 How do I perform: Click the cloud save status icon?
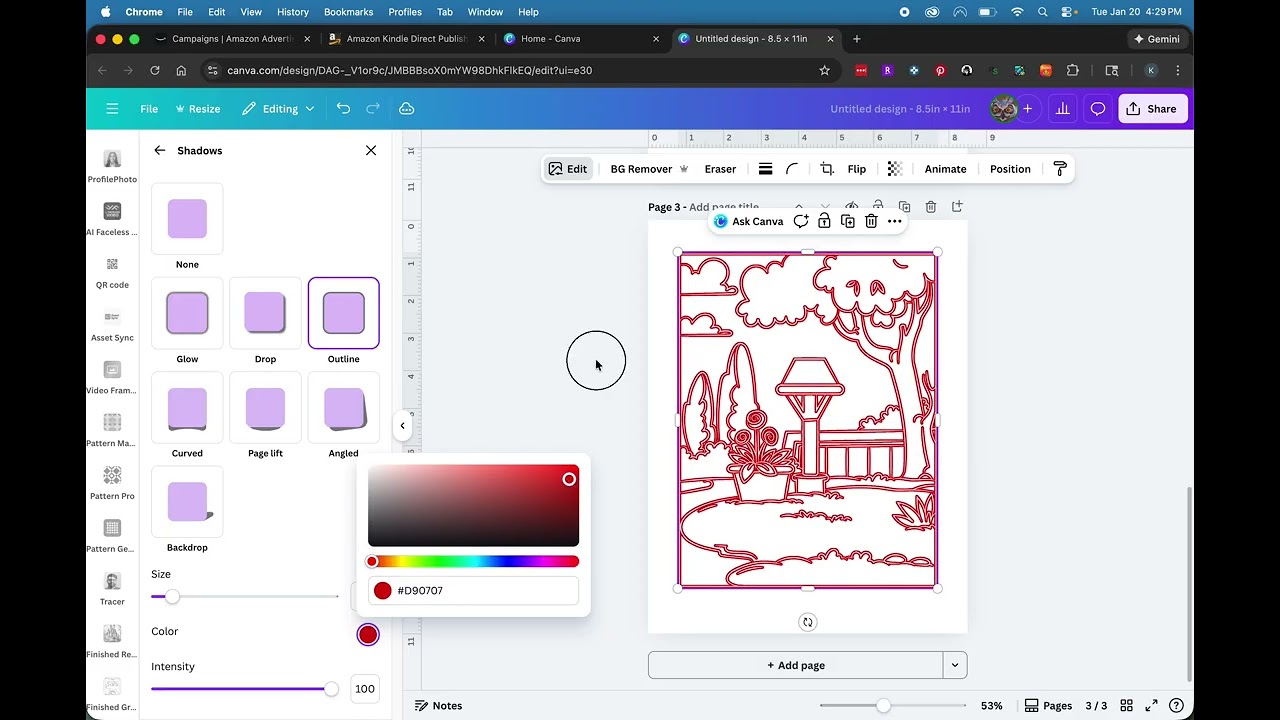tap(407, 109)
